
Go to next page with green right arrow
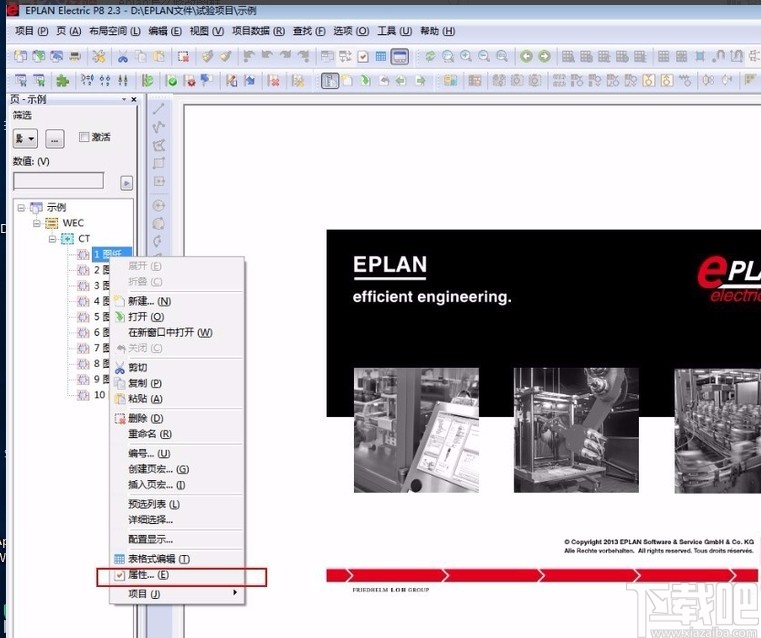click(x=545, y=57)
